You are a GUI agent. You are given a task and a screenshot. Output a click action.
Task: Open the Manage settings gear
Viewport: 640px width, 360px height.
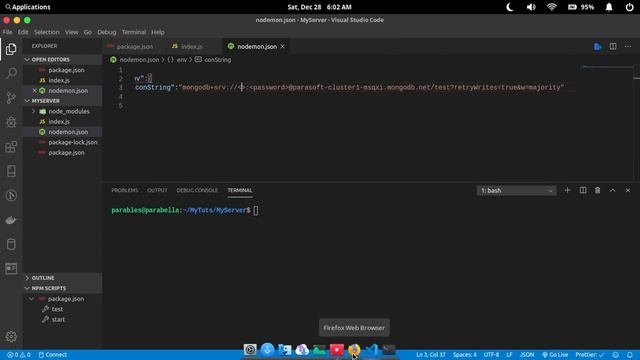coord(11,336)
